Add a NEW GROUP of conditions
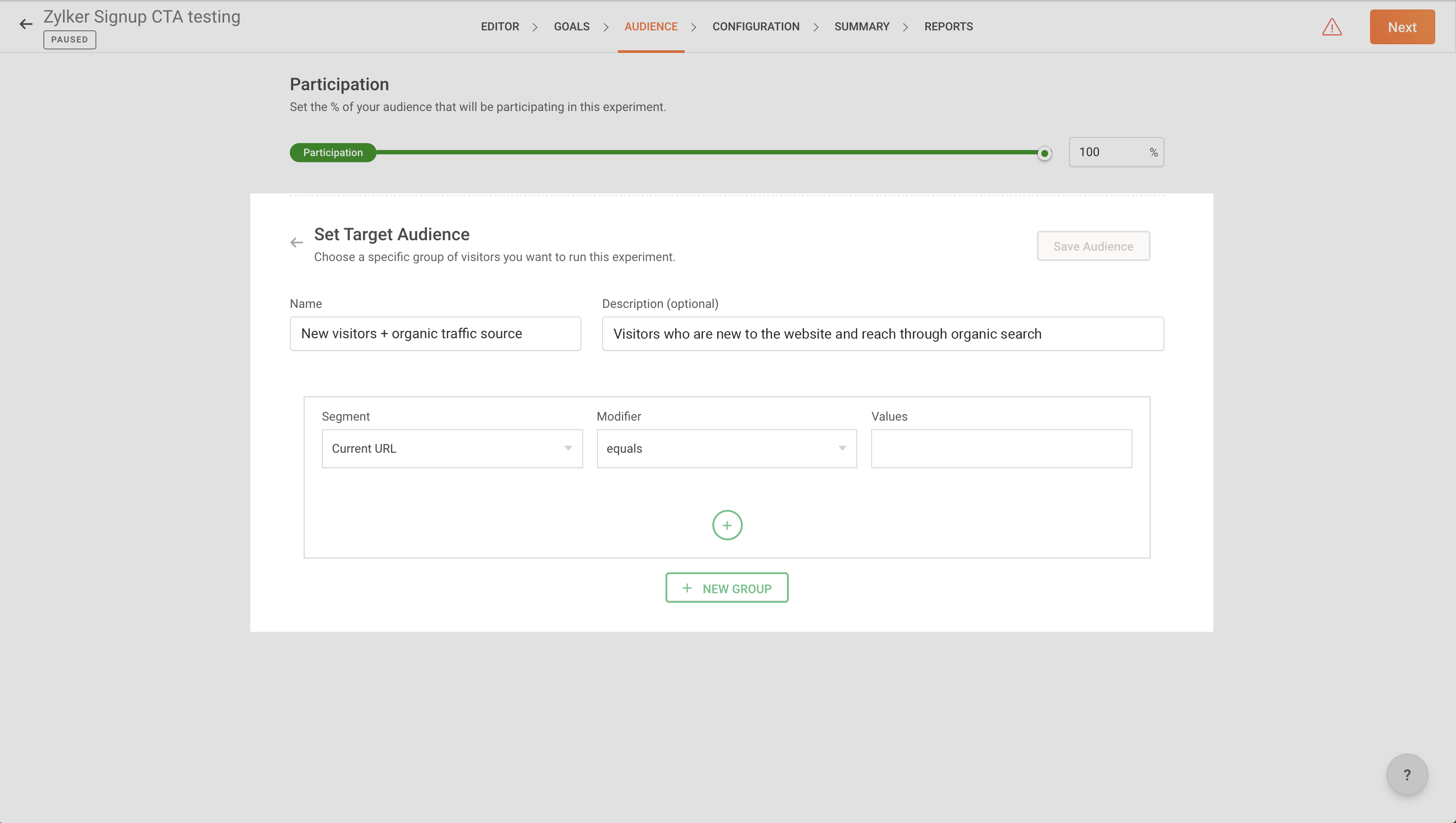 pos(727,588)
